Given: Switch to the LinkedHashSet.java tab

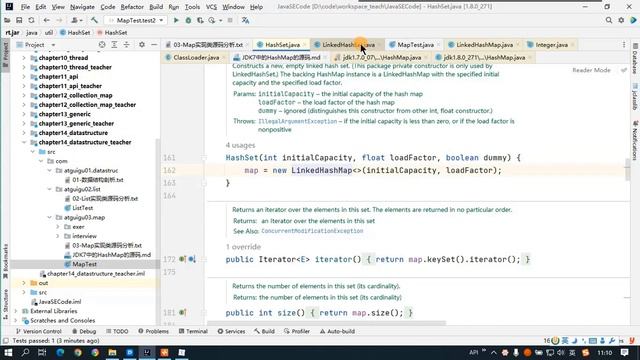Looking at the screenshot, I should click(347, 45).
